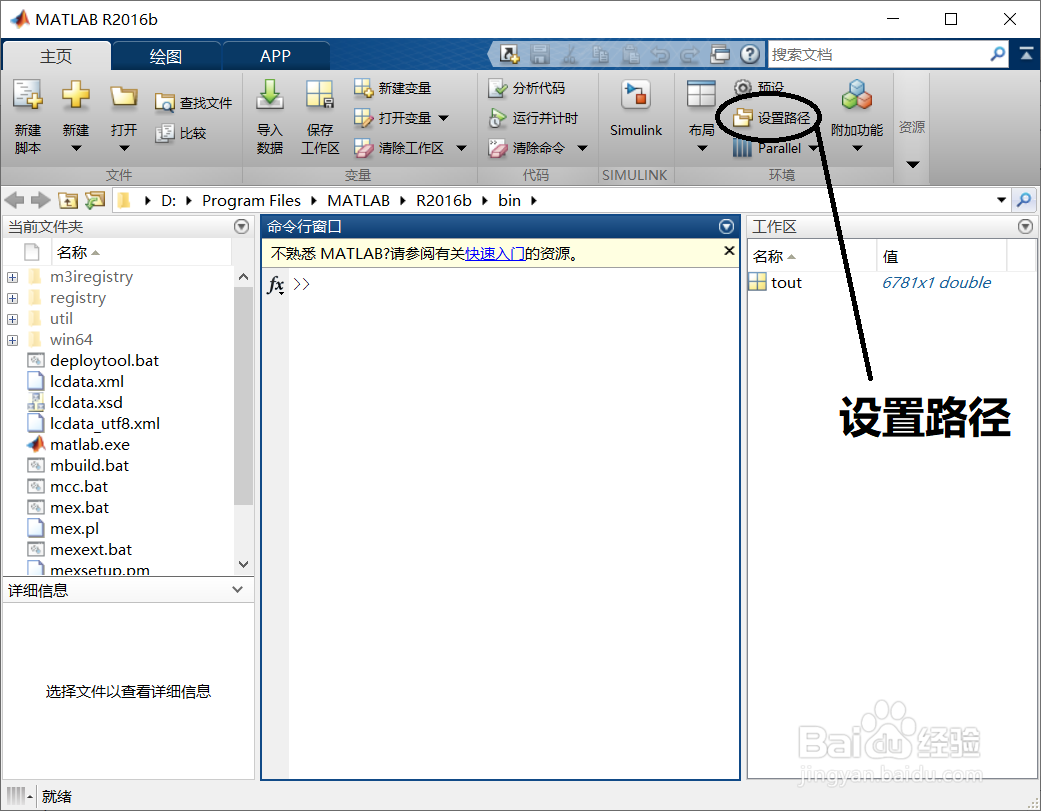Click the yellow plus New (新建) icon
Image resolution: width=1041 pixels, height=811 pixels.
point(76,95)
